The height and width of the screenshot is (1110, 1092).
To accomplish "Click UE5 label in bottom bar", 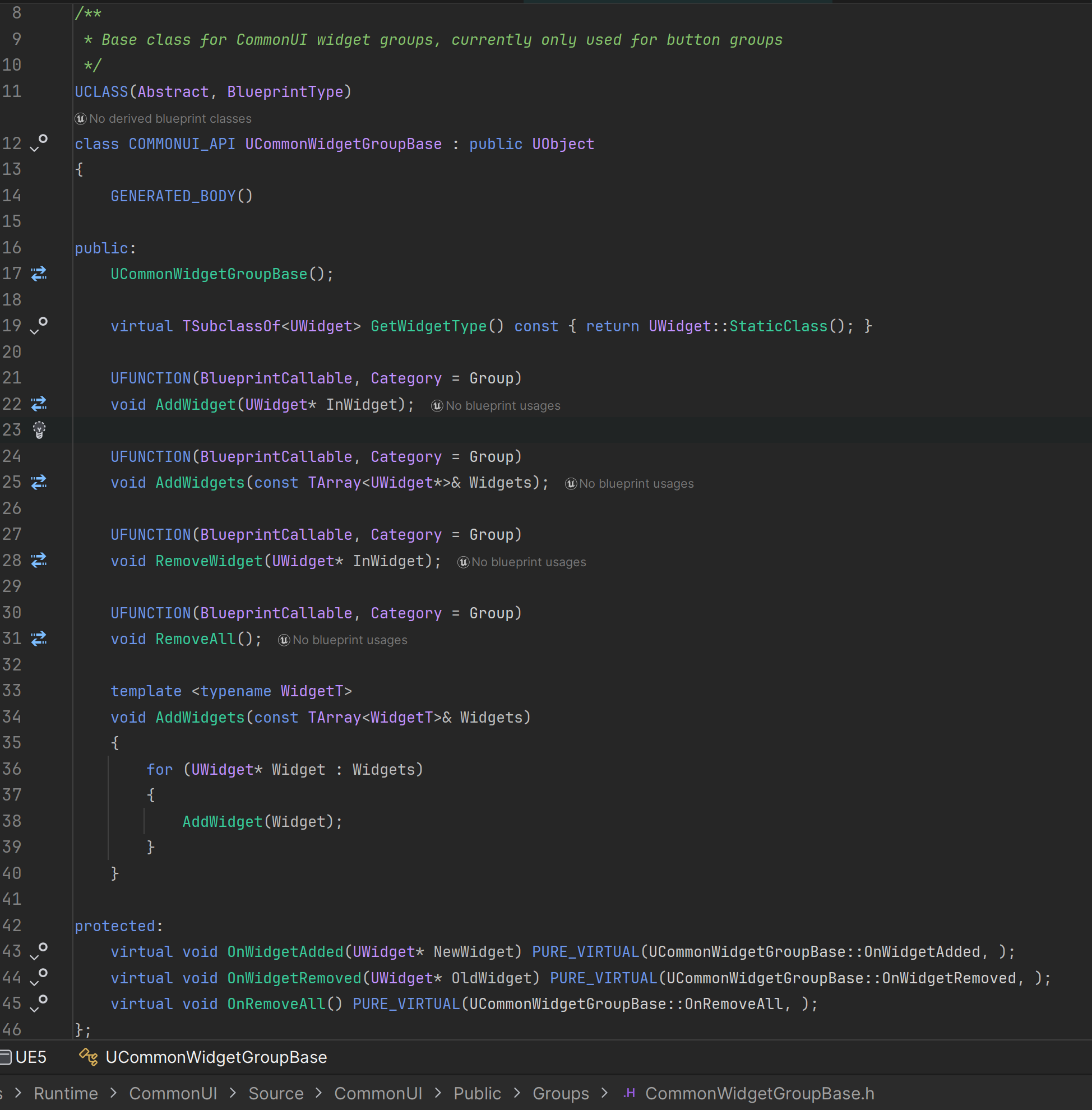I will click(31, 1057).
